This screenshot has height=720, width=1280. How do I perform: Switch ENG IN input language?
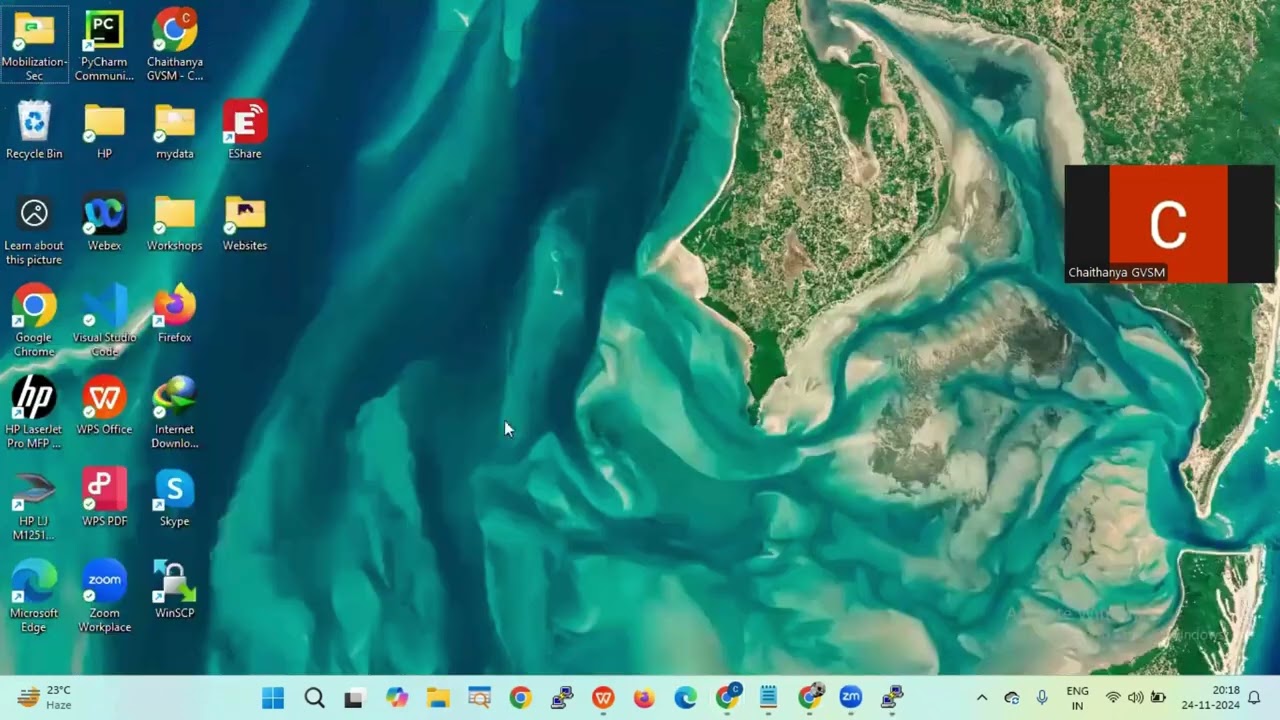pos(1078,698)
